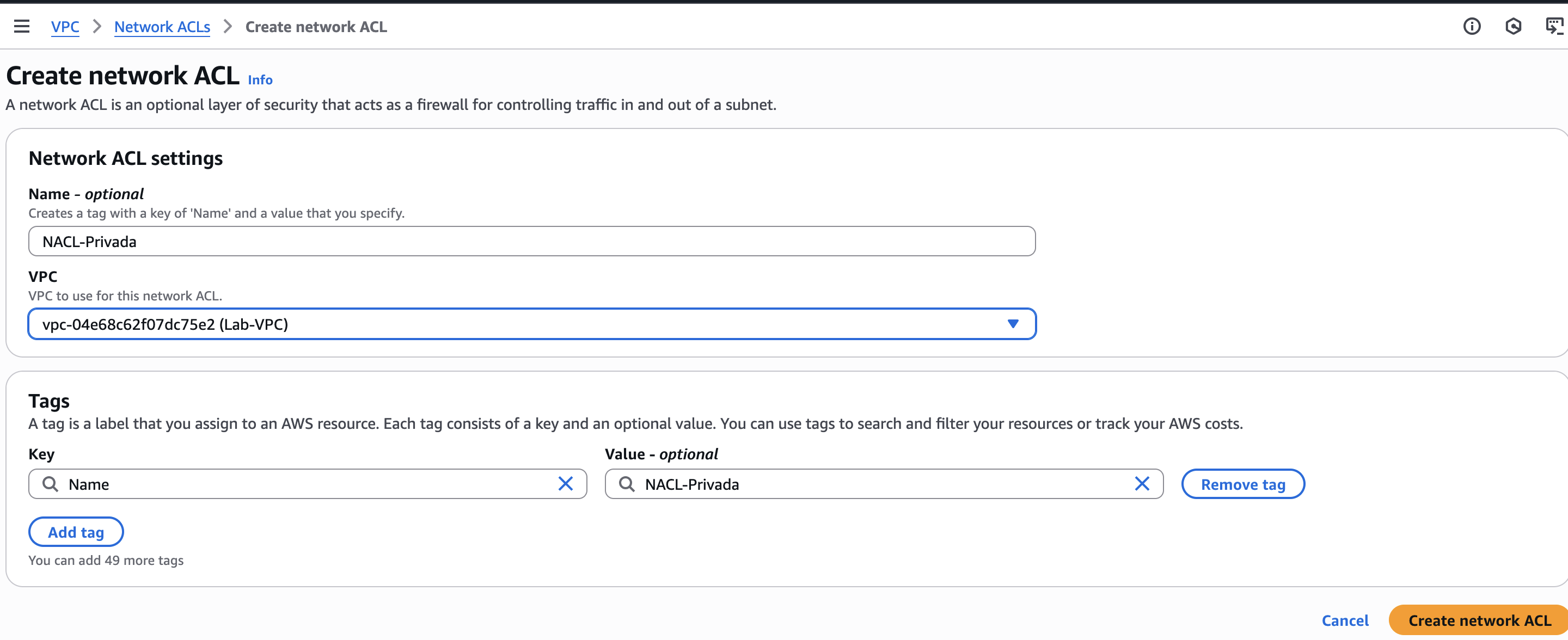The image size is (1568, 640).
Task: Go to VPC breadcrumb
Action: click(65, 27)
